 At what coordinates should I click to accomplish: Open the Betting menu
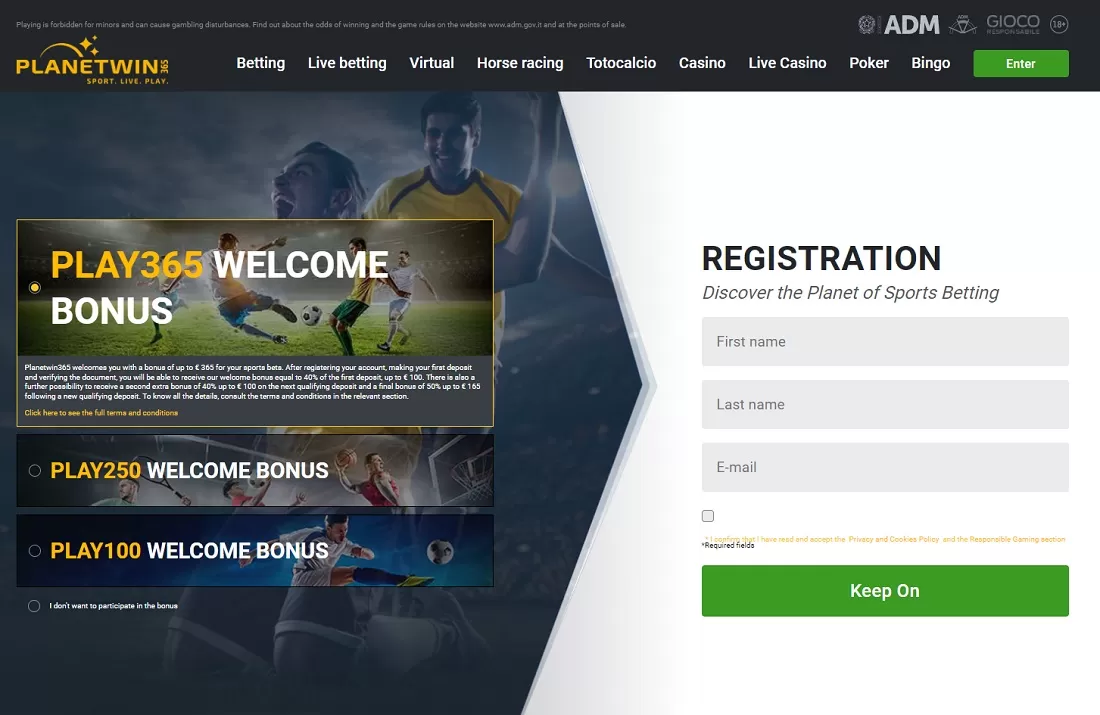click(260, 63)
